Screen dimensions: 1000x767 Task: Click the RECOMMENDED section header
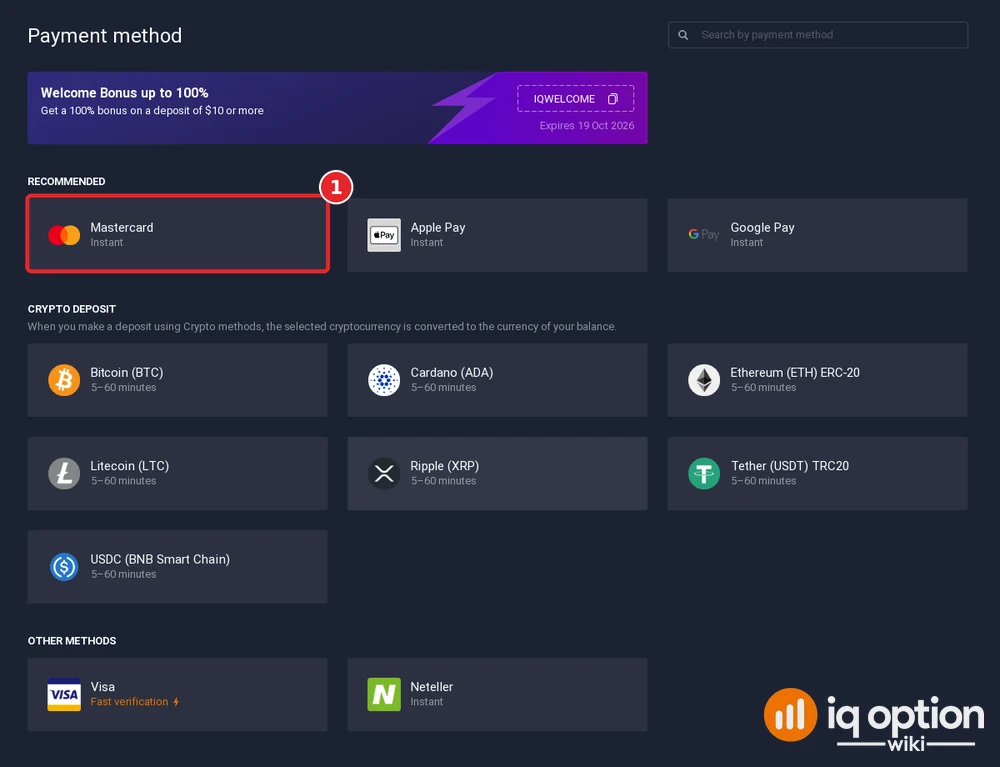coord(66,182)
